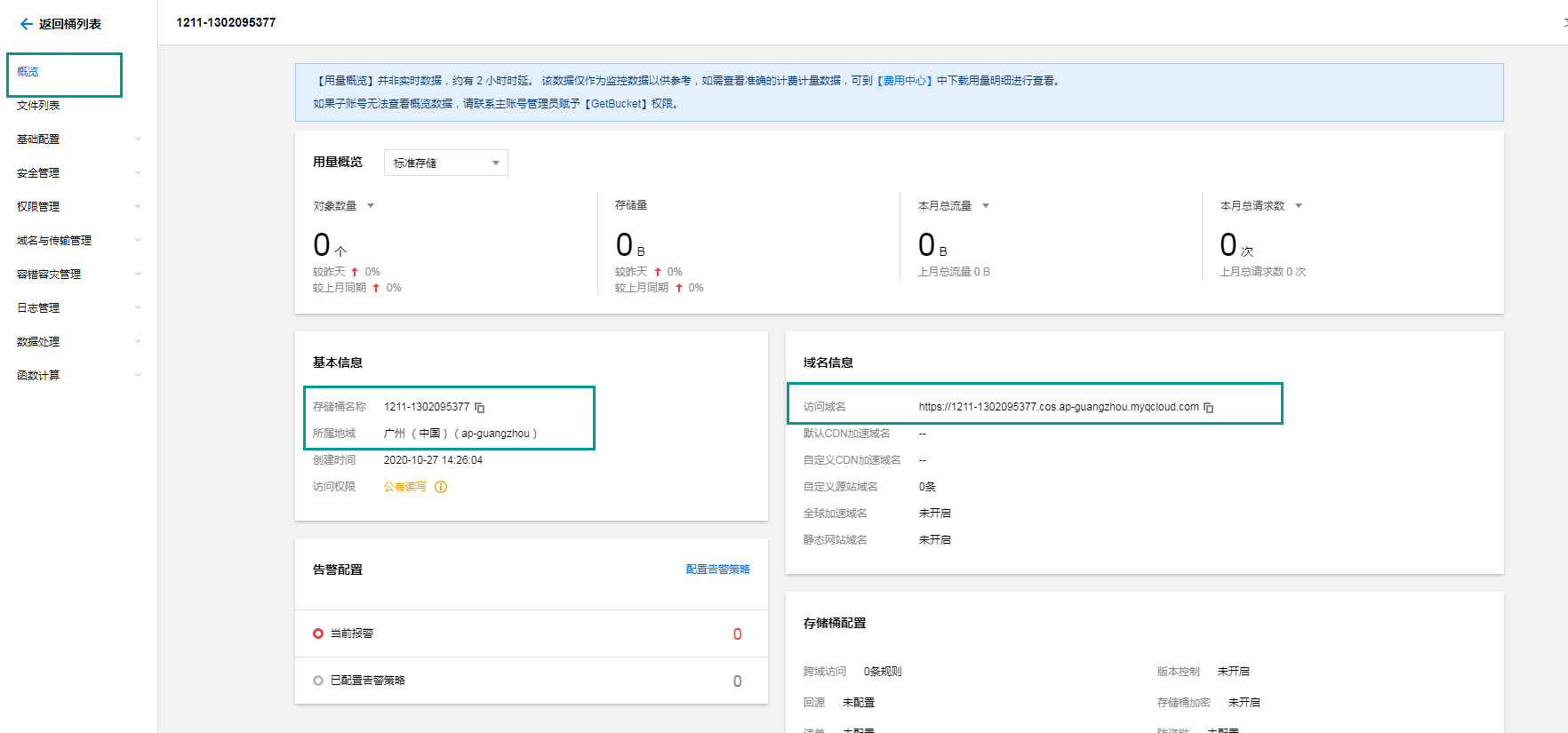This screenshot has width=1568, height=733.
Task: Expand 函数计算 in the sidebar
Action: [x=78, y=376]
